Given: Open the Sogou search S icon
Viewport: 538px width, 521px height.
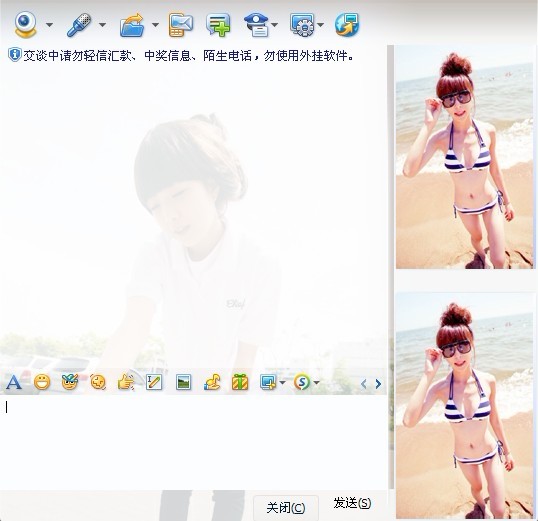Looking at the screenshot, I should pos(302,382).
